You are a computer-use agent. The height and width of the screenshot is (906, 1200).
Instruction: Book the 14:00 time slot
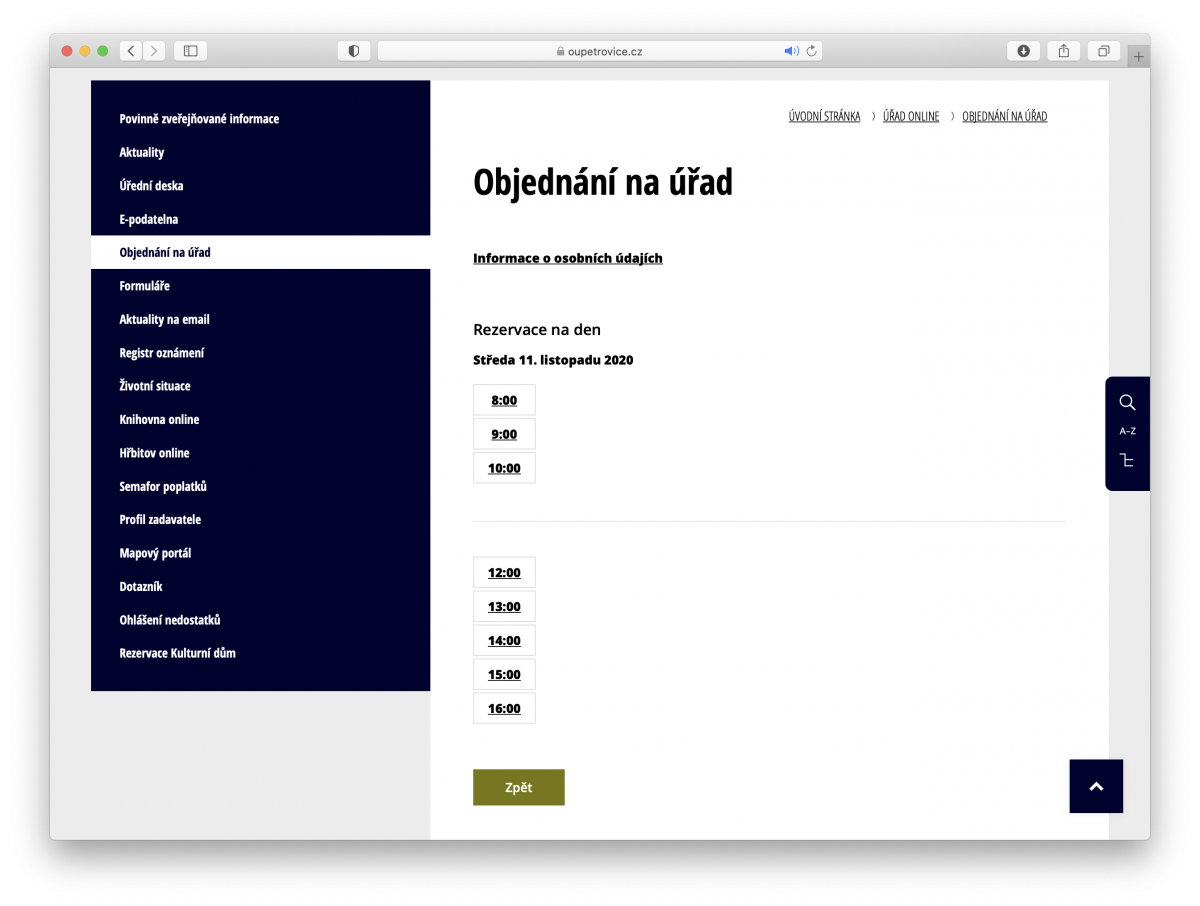(x=504, y=641)
